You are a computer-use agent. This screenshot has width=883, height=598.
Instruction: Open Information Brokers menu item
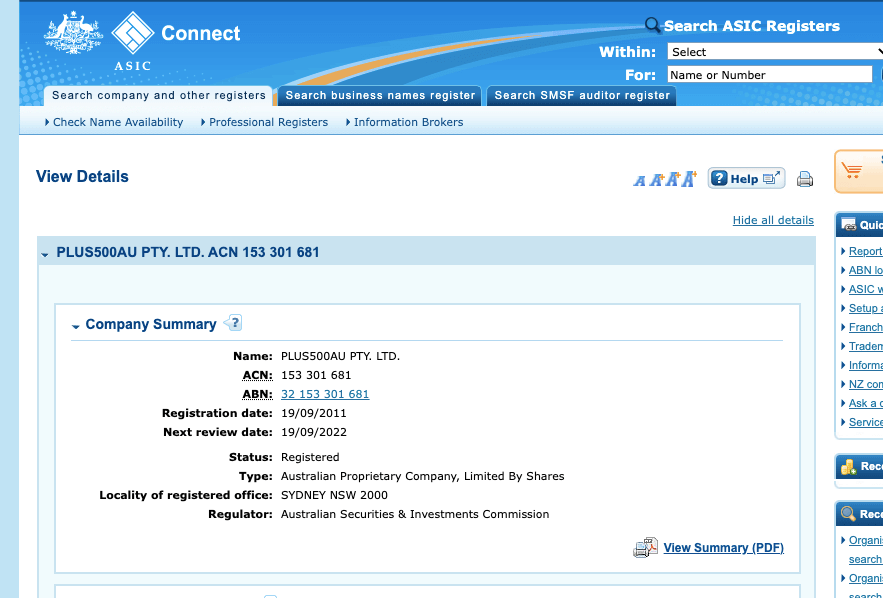[408, 122]
